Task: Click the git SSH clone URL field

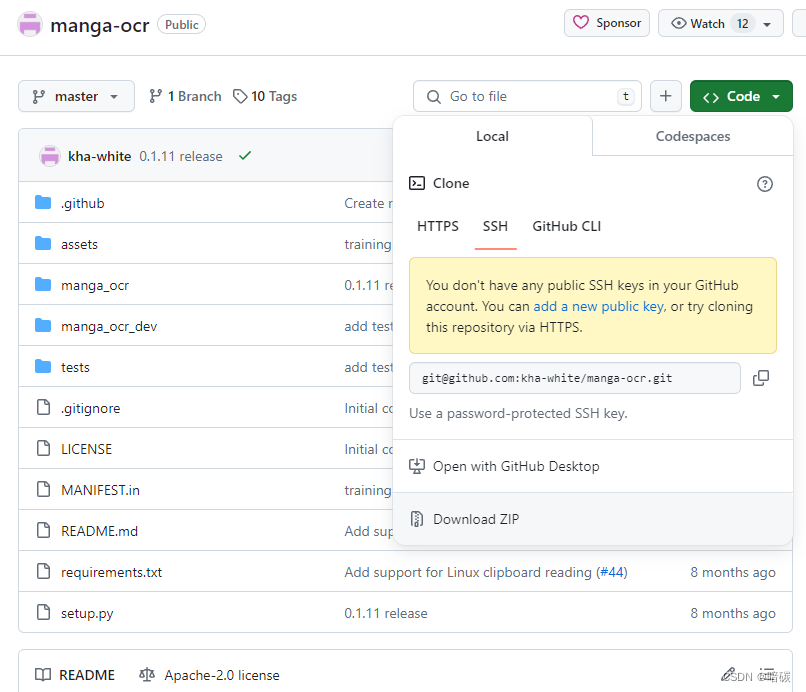Action: pos(575,378)
